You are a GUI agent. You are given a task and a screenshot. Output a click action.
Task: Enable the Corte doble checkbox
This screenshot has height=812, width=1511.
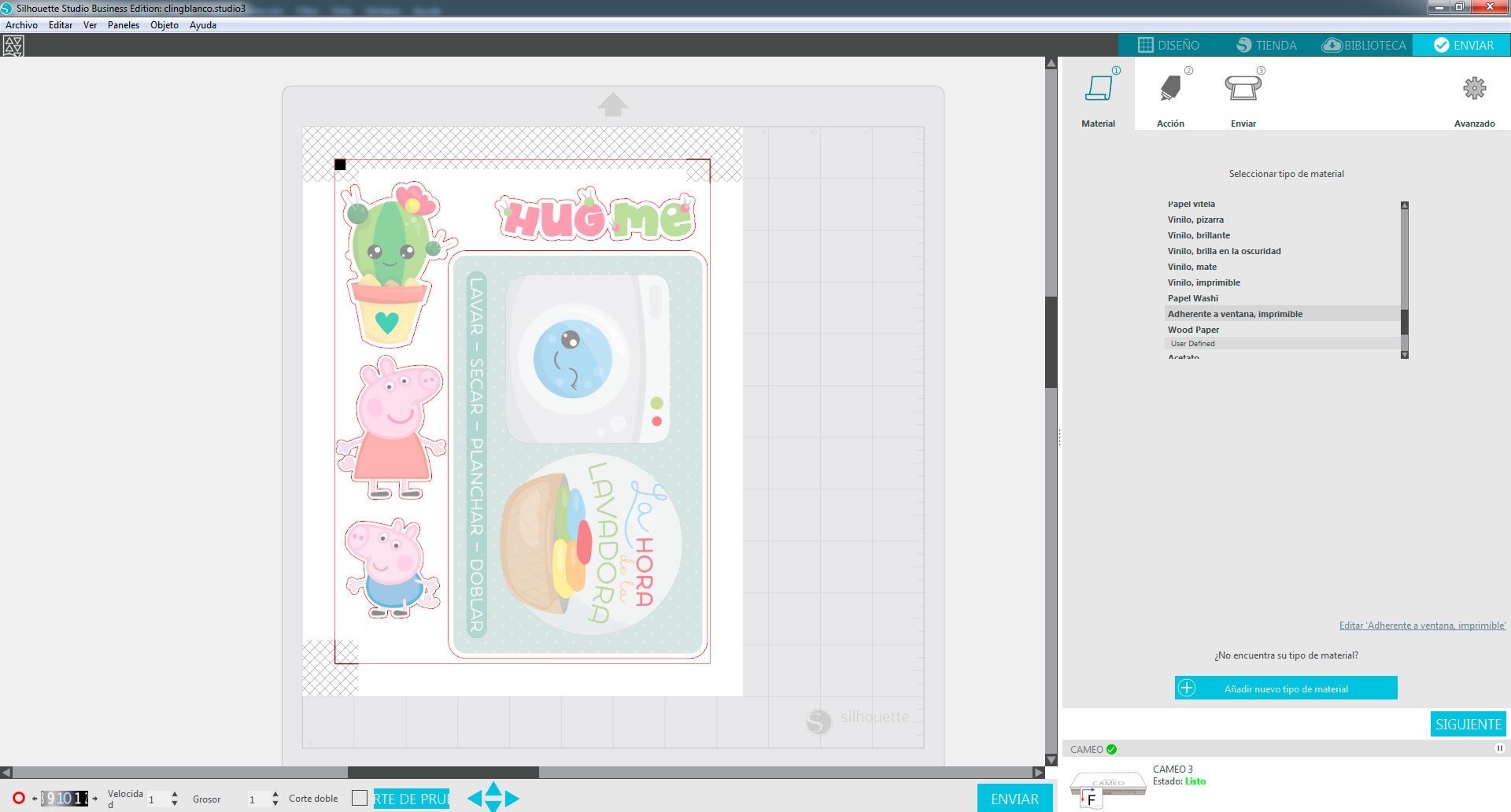click(x=360, y=798)
